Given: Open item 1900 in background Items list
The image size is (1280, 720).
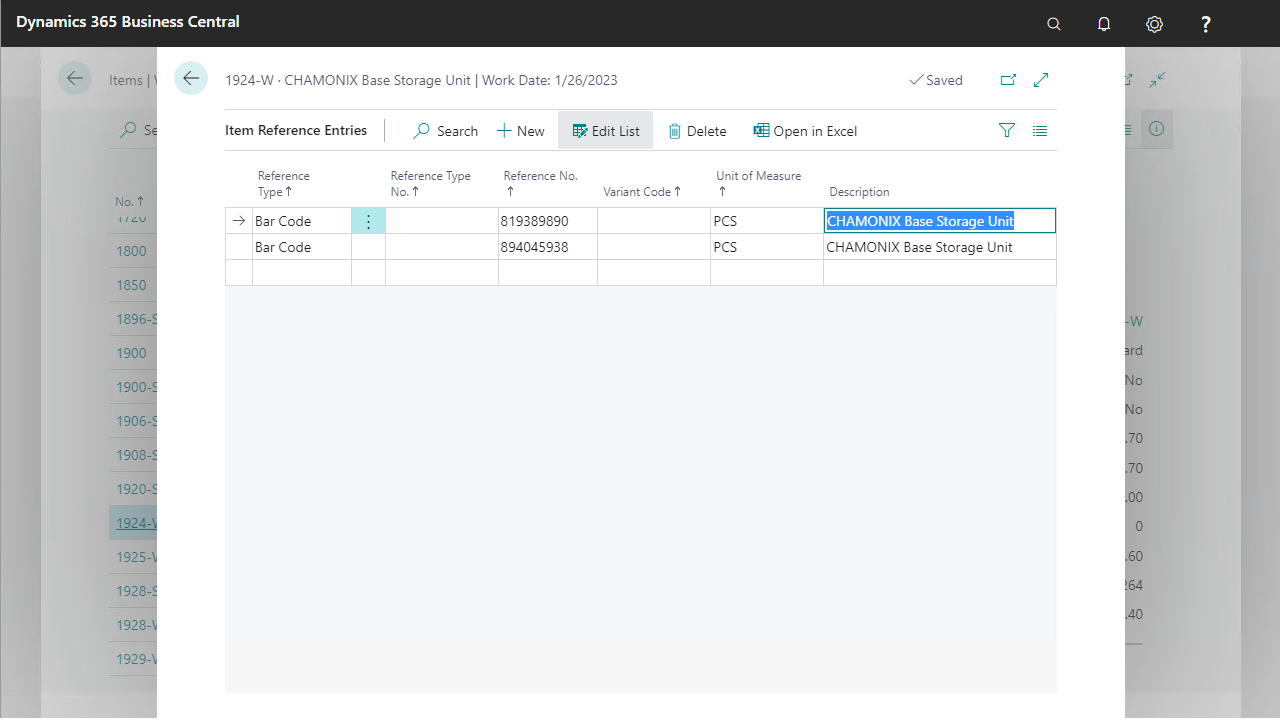Looking at the screenshot, I should coord(131,353).
